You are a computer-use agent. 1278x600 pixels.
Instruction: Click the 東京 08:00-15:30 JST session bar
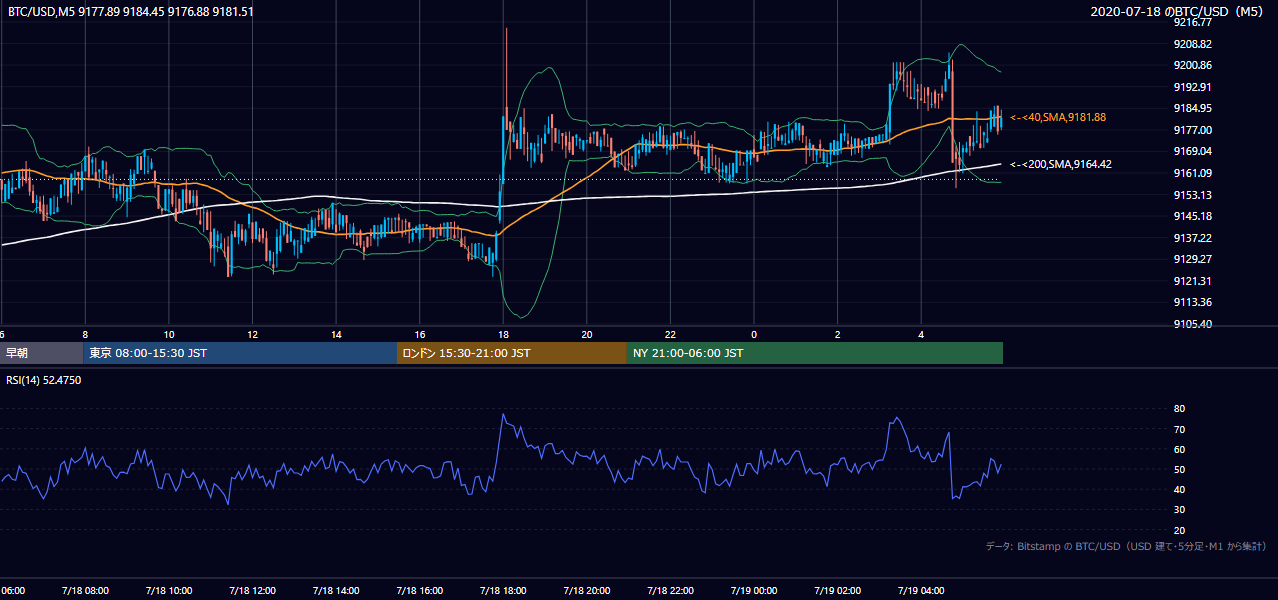click(240, 353)
